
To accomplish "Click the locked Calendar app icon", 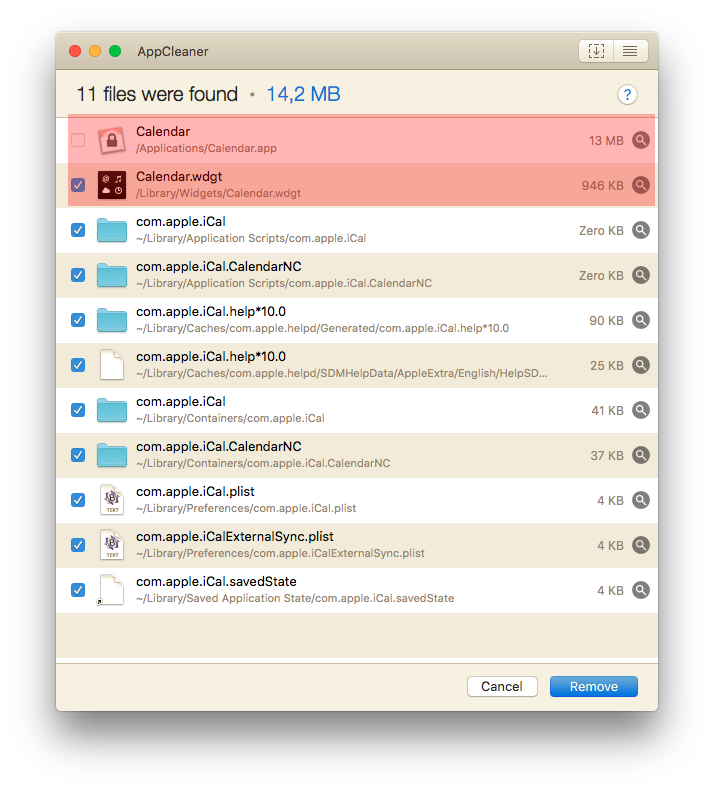I will point(112,140).
